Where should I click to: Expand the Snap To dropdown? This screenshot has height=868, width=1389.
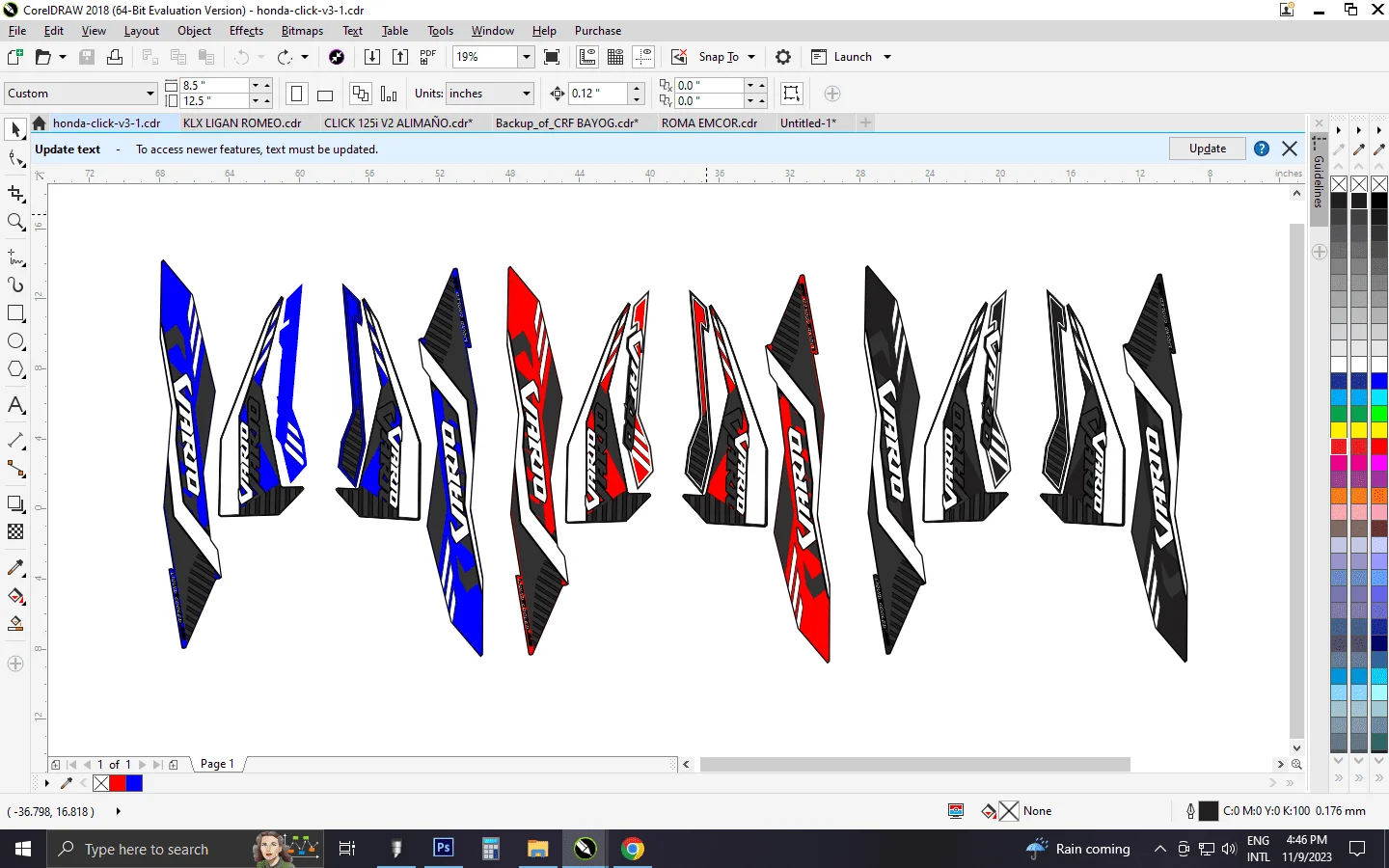click(x=751, y=57)
